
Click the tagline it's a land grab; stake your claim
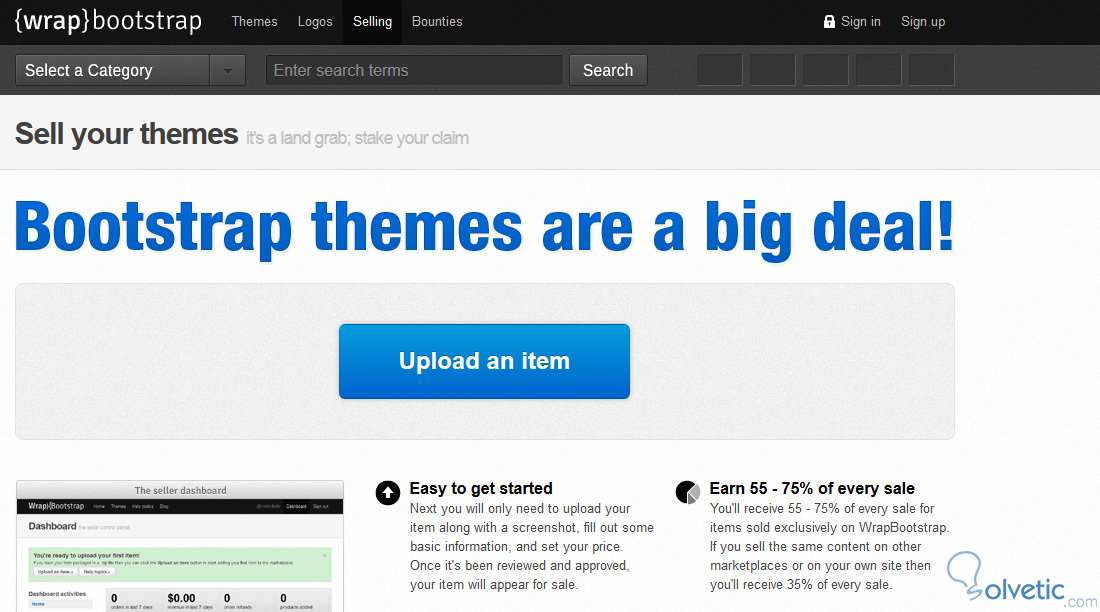[x=358, y=138]
